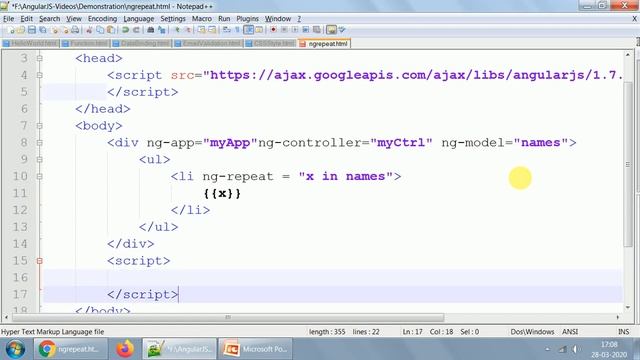Image resolution: width=640 pixels, height=360 pixels.
Task: Save the recorded macro with its toolbar icon
Action: coord(316,30)
